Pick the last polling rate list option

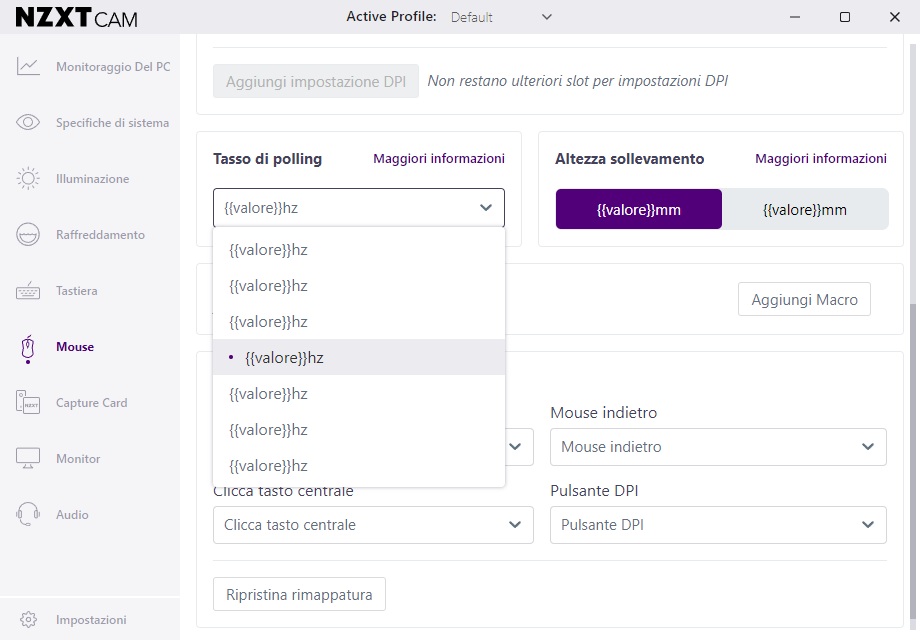pyautogui.click(x=358, y=466)
